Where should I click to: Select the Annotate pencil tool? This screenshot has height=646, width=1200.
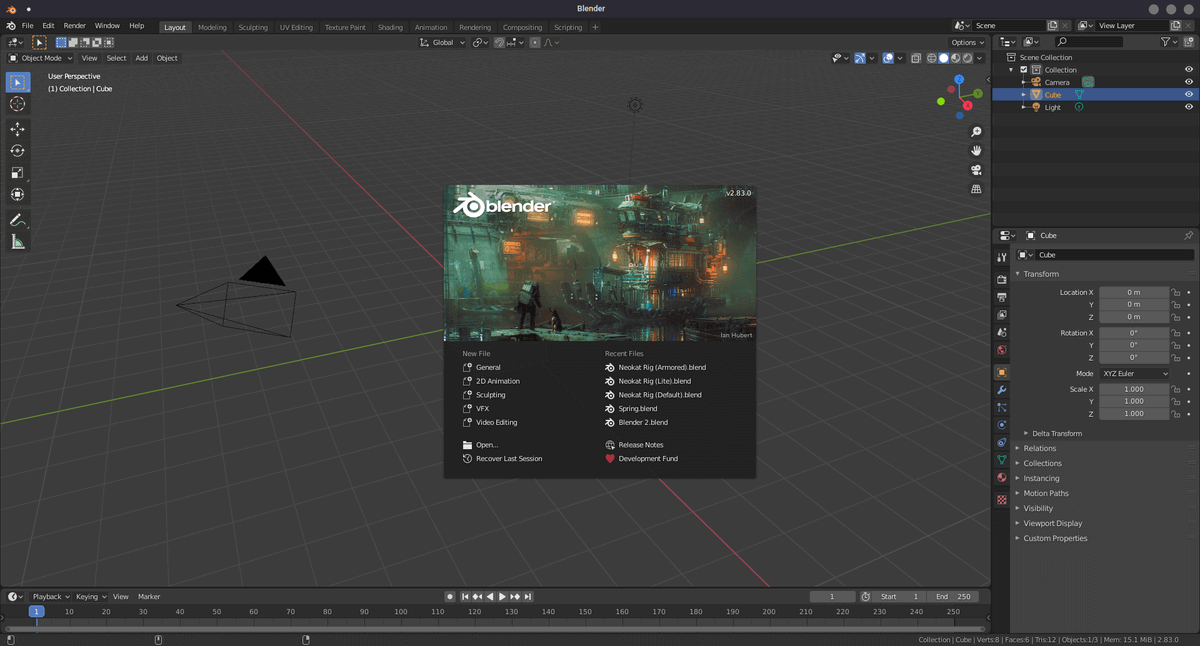(18, 220)
